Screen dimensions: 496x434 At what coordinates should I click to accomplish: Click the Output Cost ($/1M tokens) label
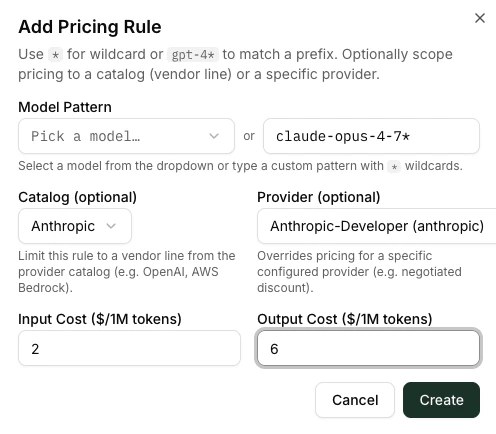(345, 319)
